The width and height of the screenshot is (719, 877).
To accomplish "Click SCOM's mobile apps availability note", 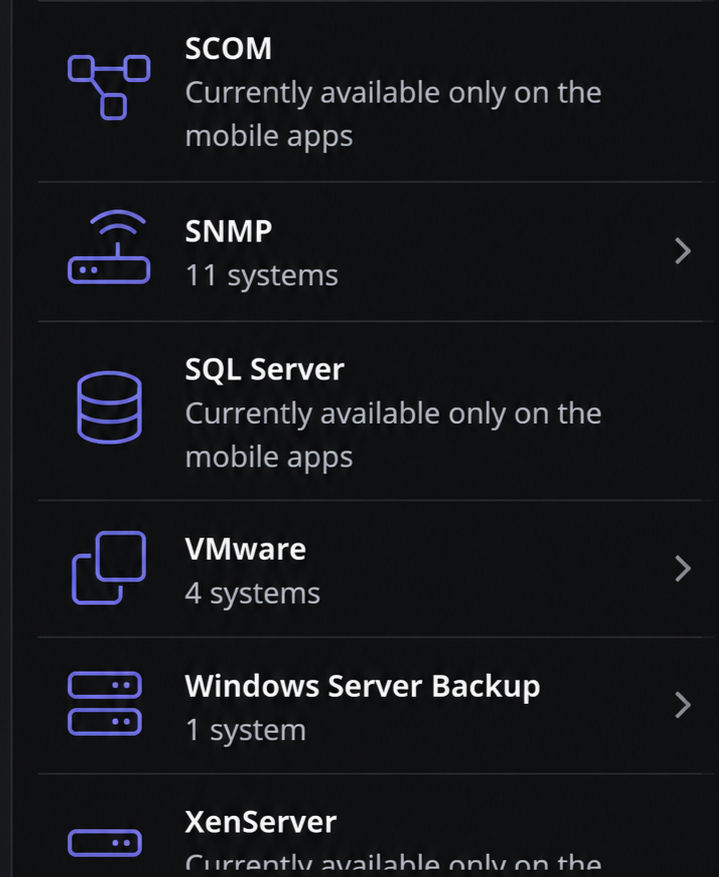I will point(393,115).
